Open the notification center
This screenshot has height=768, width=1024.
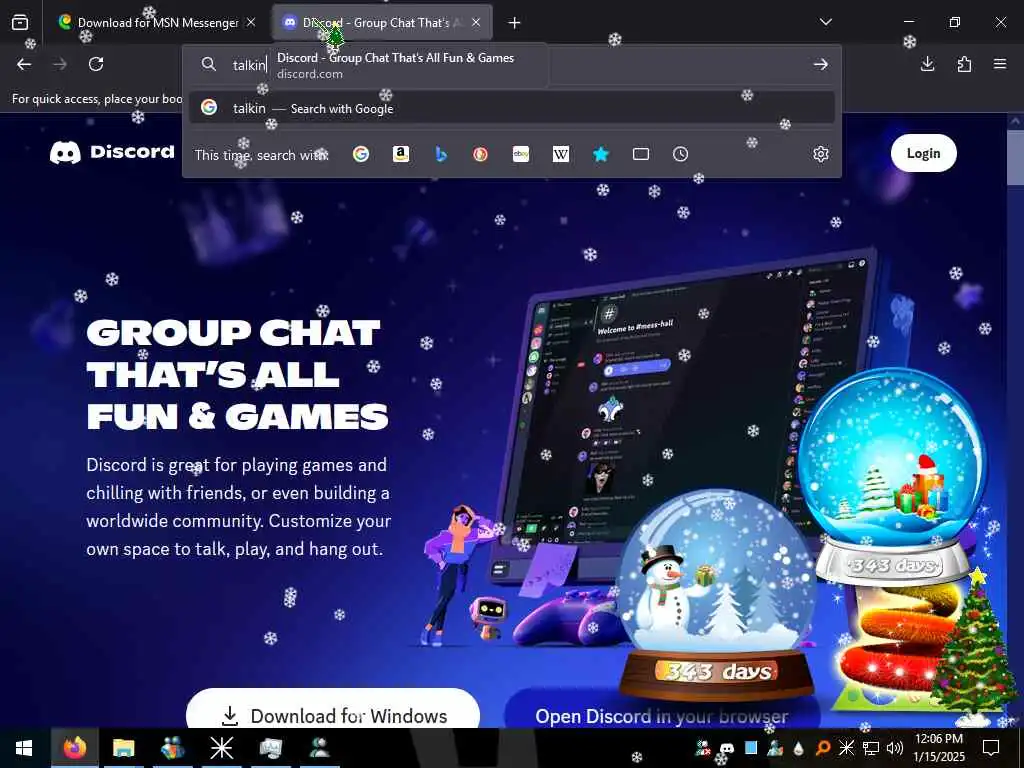tap(991, 748)
